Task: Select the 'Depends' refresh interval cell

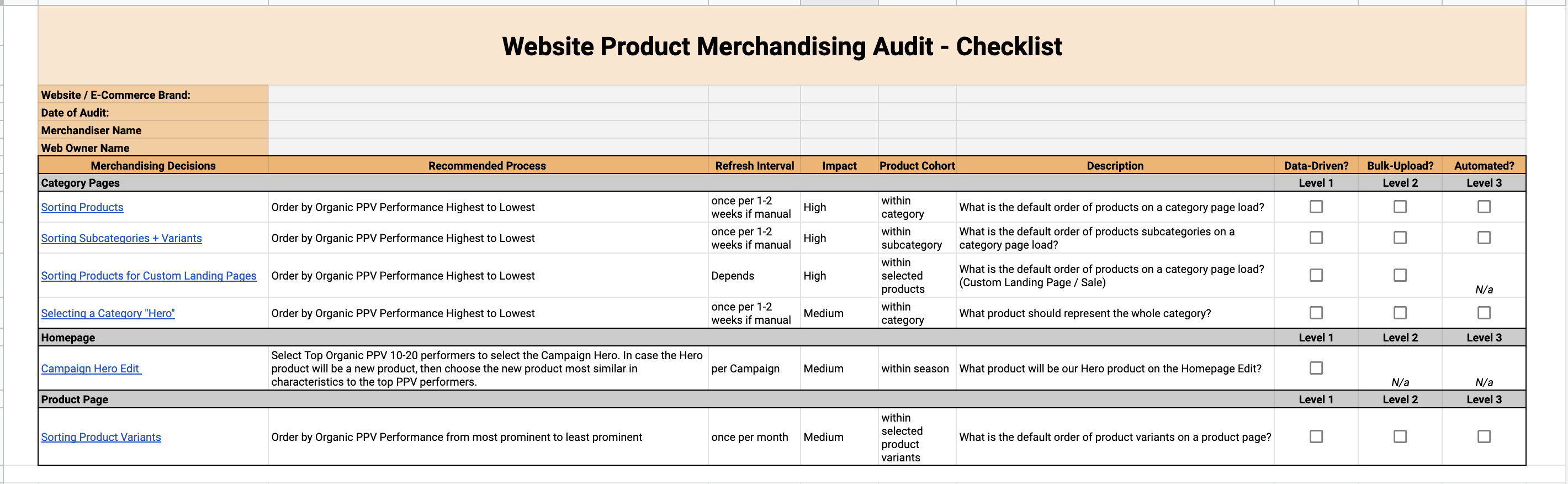Action: [x=755, y=276]
